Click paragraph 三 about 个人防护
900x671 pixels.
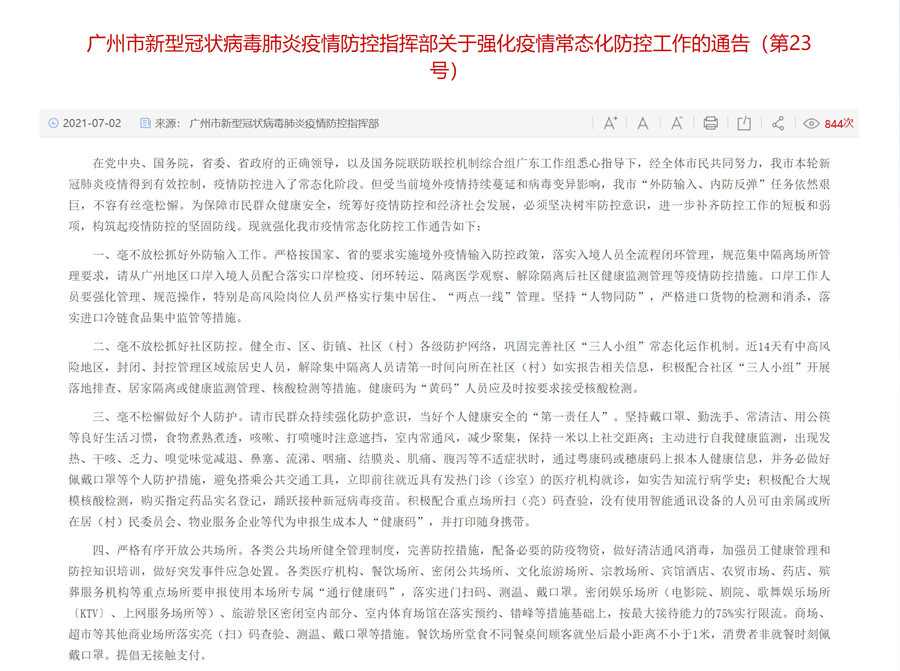tap(450, 465)
